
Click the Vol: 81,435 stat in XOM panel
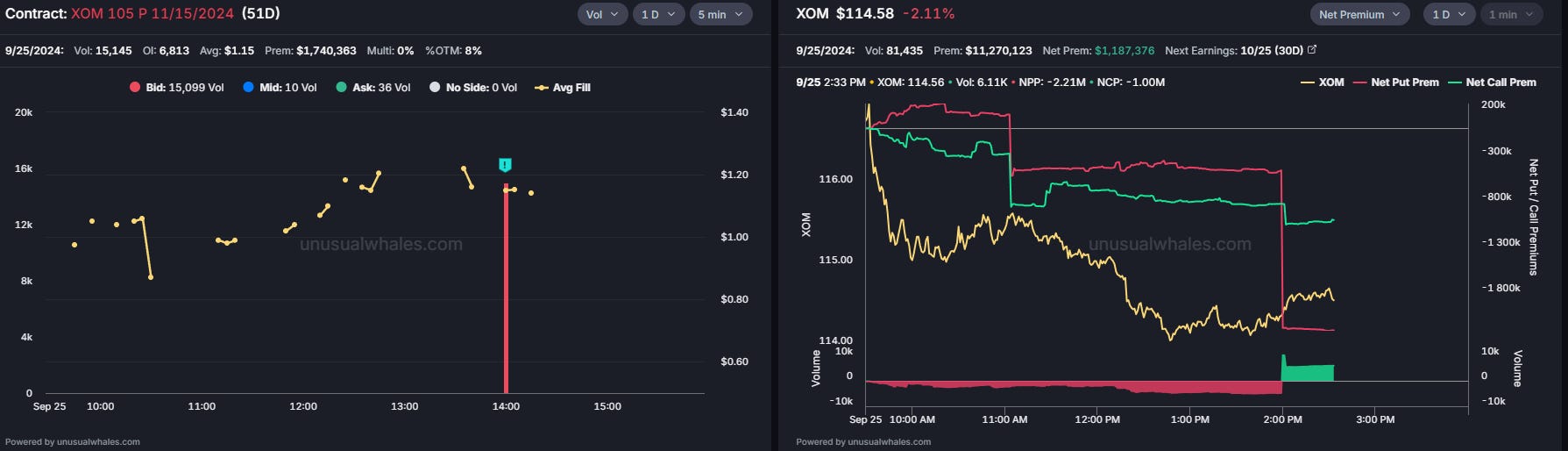click(x=894, y=51)
